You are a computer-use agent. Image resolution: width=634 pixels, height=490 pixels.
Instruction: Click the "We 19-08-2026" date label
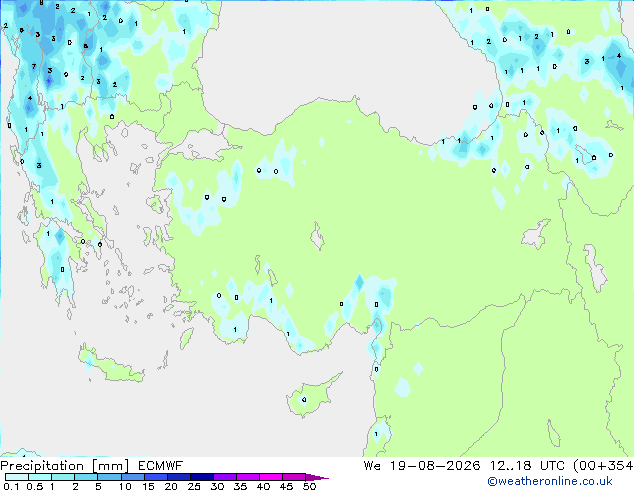(422, 466)
